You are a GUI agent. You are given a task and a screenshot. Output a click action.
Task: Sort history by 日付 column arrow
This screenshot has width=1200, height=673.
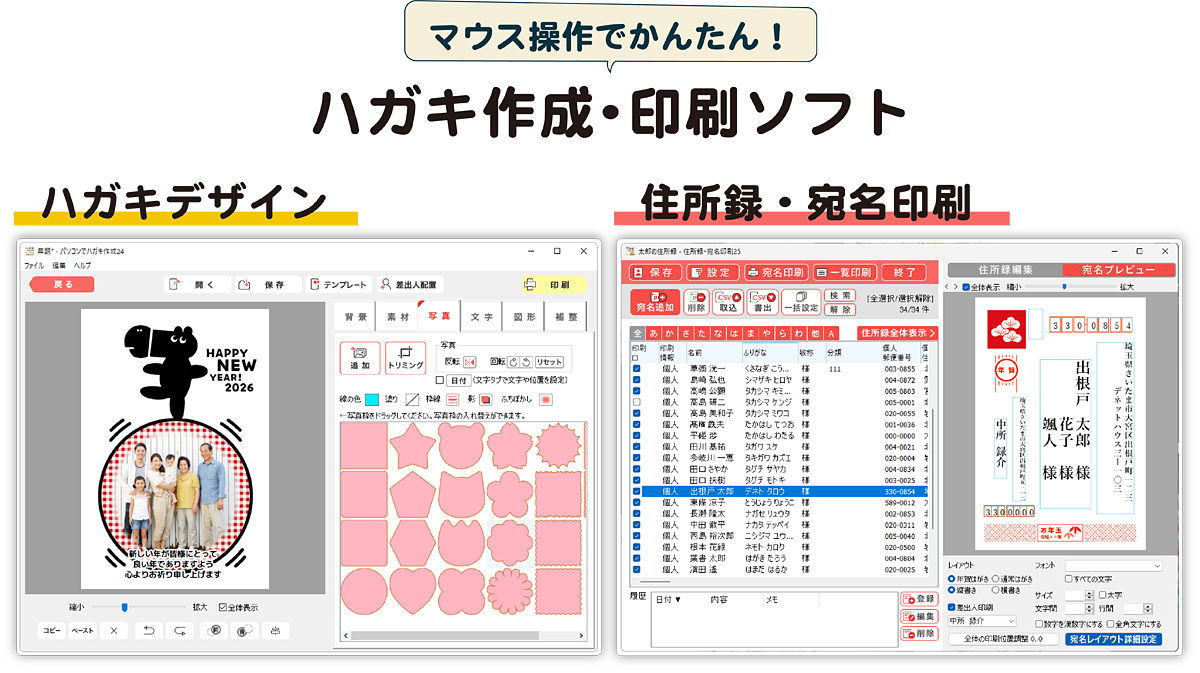[x=677, y=600]
